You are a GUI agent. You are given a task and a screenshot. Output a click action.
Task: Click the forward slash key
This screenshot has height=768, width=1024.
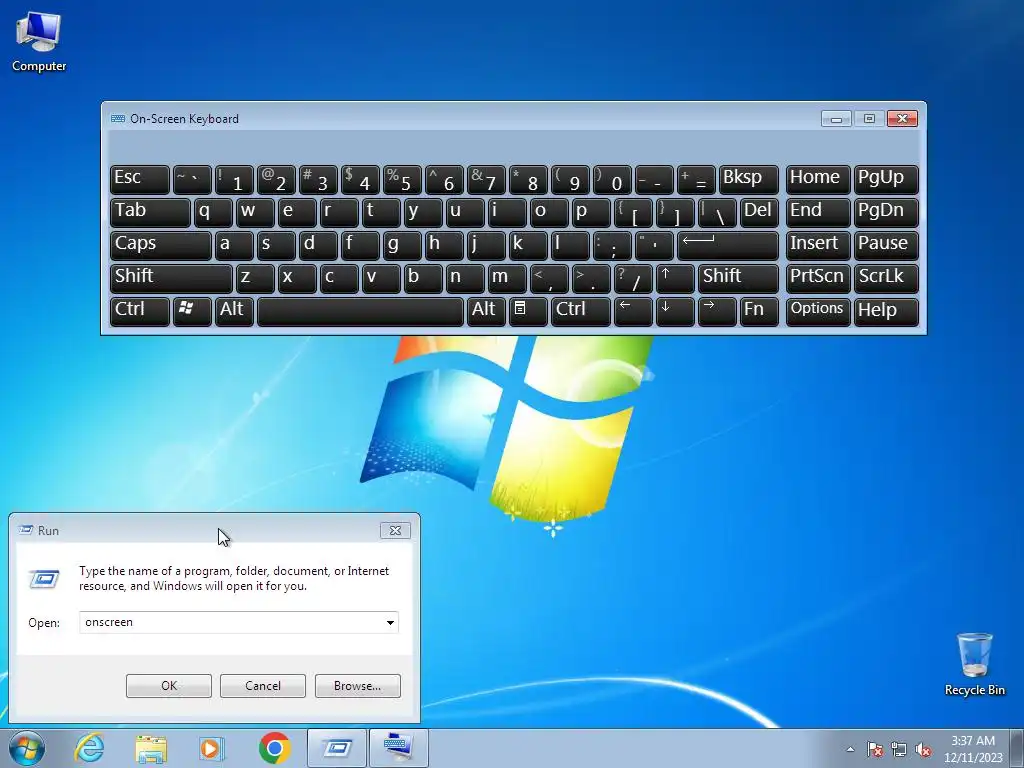point(633,278)
